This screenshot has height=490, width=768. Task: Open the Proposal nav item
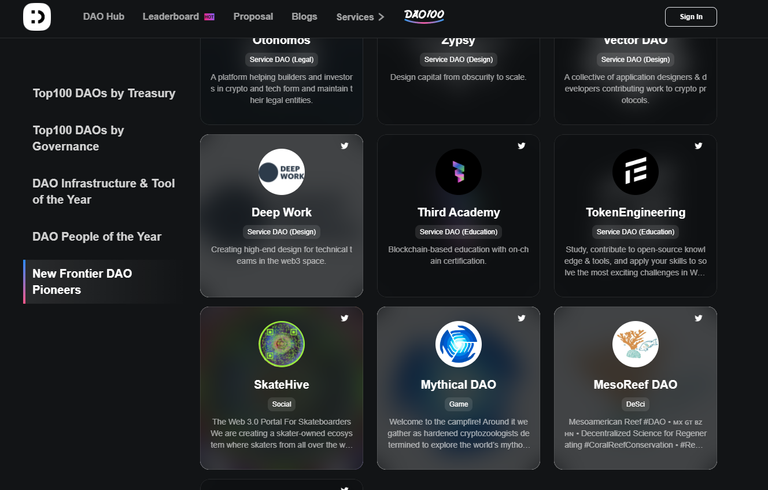tap(253, 17)
